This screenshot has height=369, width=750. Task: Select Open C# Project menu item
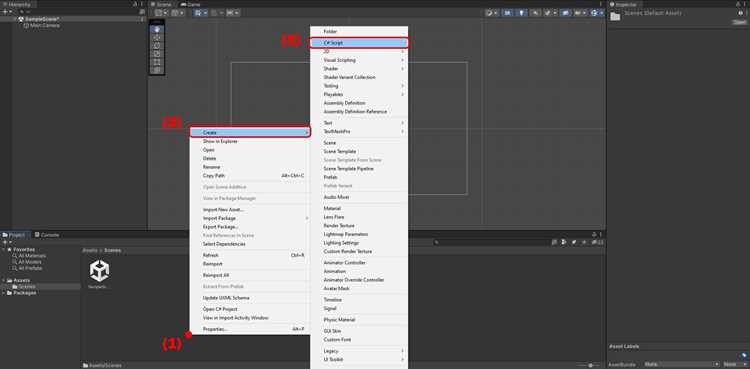point(250,309)
